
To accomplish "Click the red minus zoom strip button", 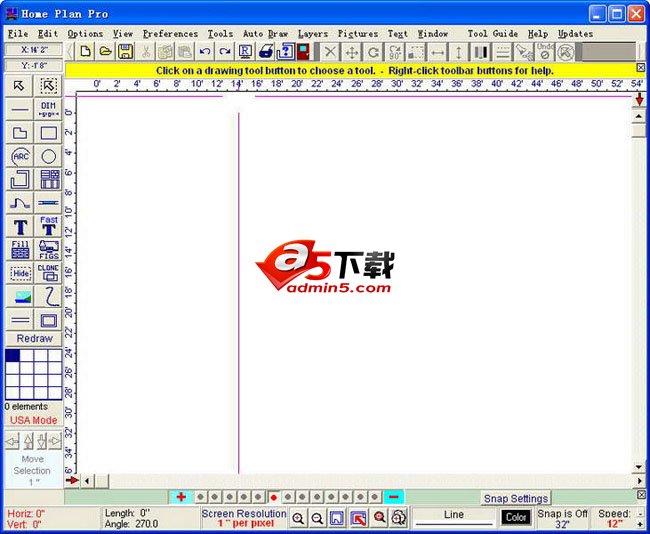I will coord(393,497).
